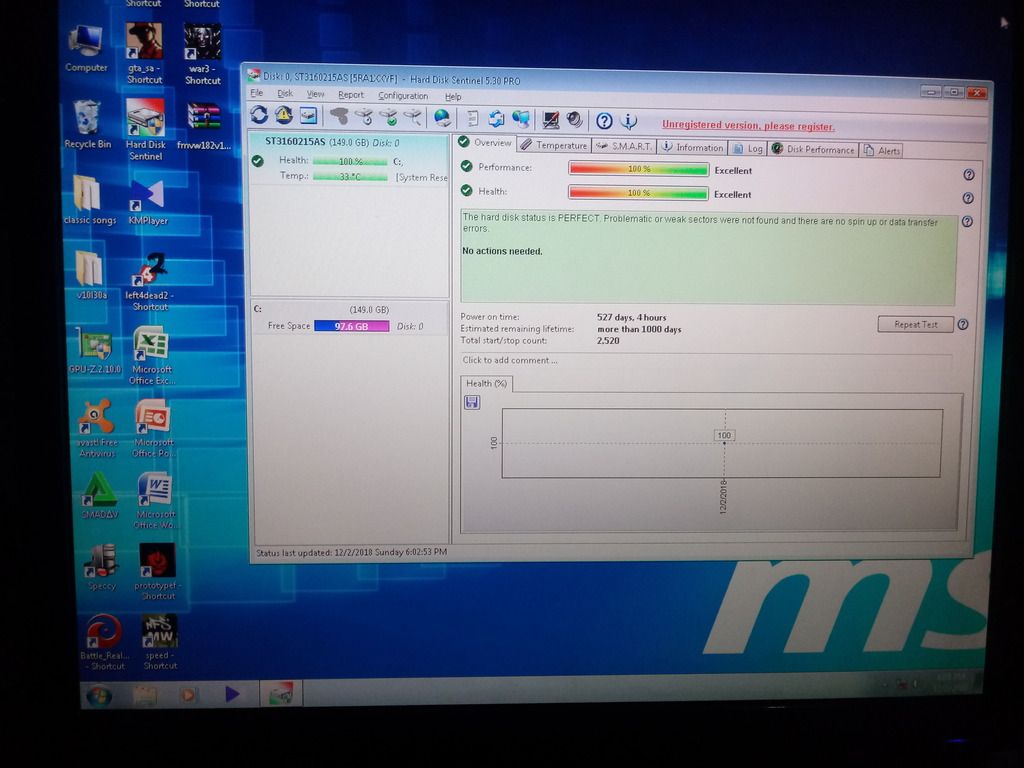Viewport: 1024px width, 768px height.
Task: Click the blue question mark help icon
Action: pos(604,121)
